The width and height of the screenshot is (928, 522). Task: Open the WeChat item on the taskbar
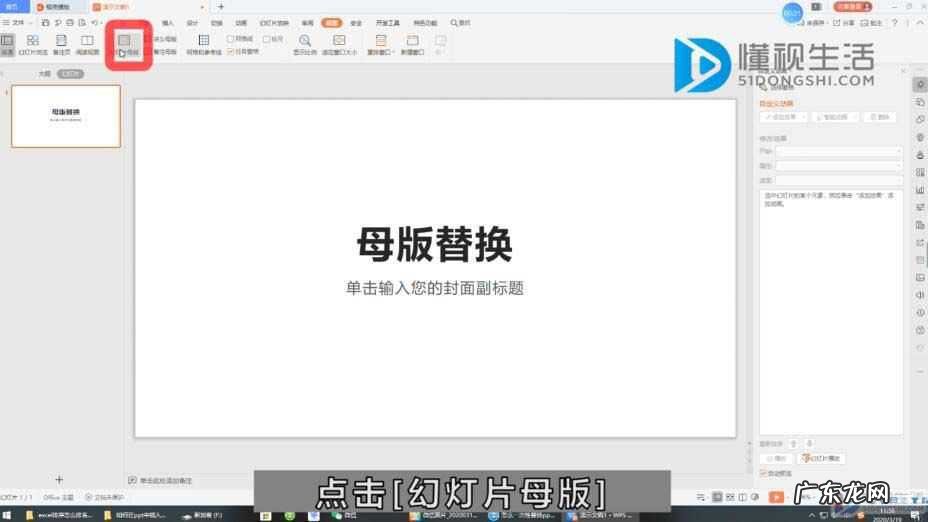pos(343,515)
